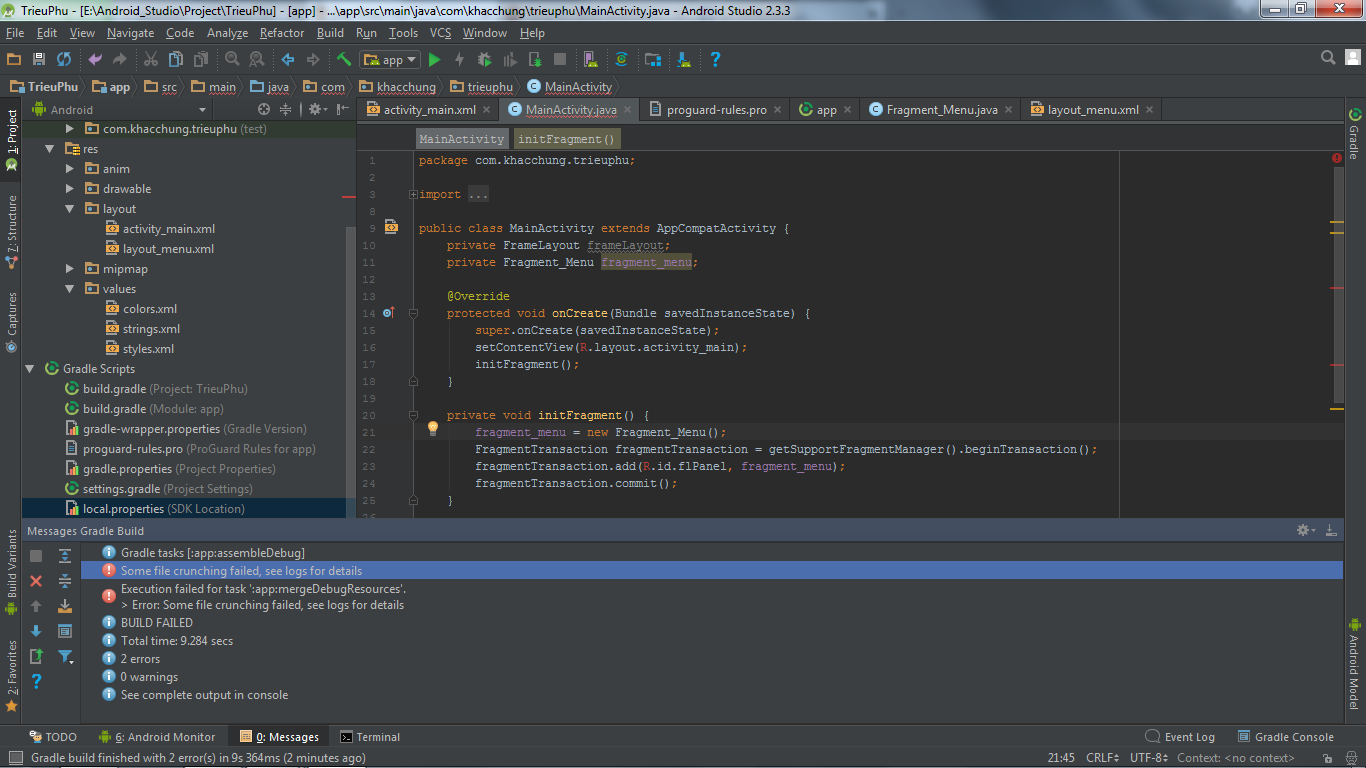Viewport: 1366px width, 768px height.
Task: Switch to the Fragment_Menu.java tab
Action: [x=941, y=110]
